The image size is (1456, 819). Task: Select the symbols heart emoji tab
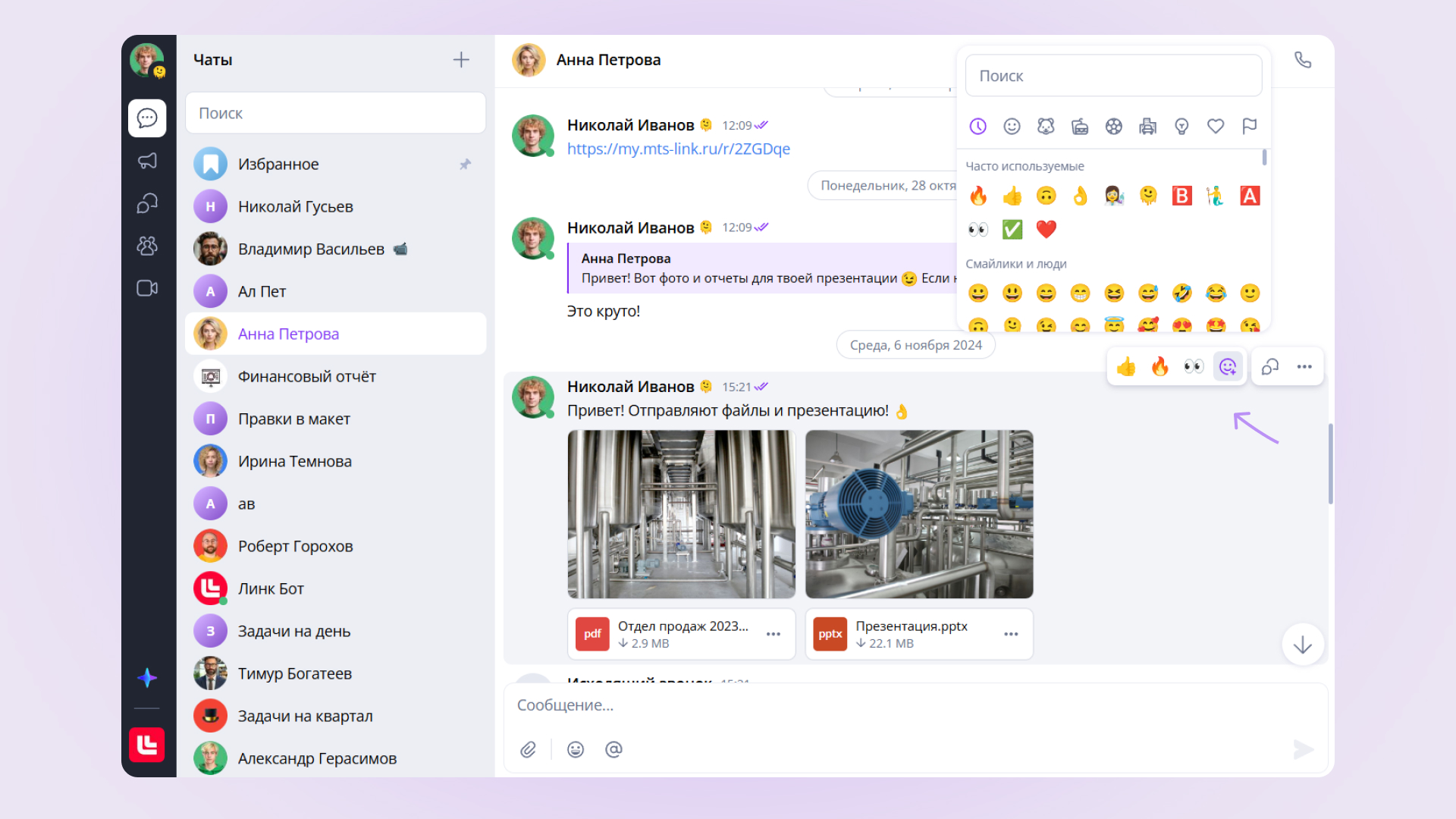pyautogui.click(x=1216, y=127)
